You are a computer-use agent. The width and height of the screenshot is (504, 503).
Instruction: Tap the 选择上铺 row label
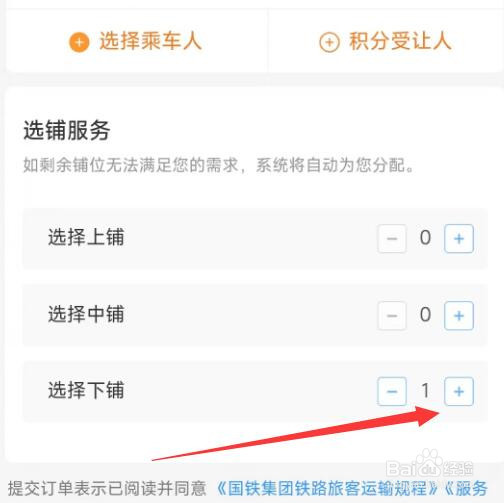[x=86, y=237]
